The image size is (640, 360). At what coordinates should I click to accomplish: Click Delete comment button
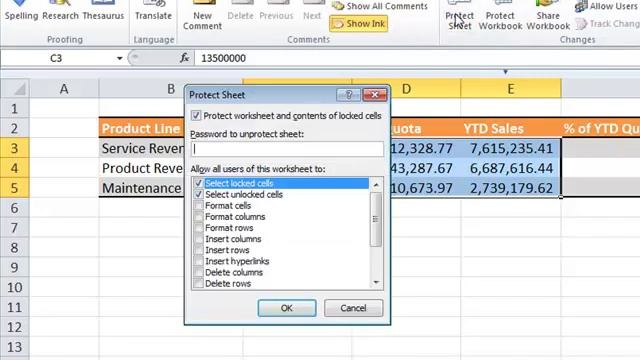tap(240, 11)
